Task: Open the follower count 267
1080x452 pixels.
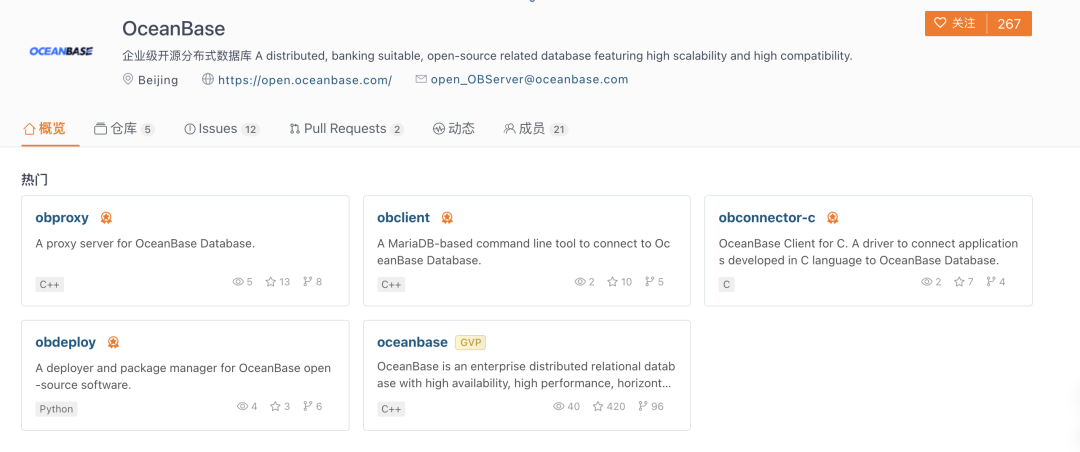Action: [x=1009, y=23]
